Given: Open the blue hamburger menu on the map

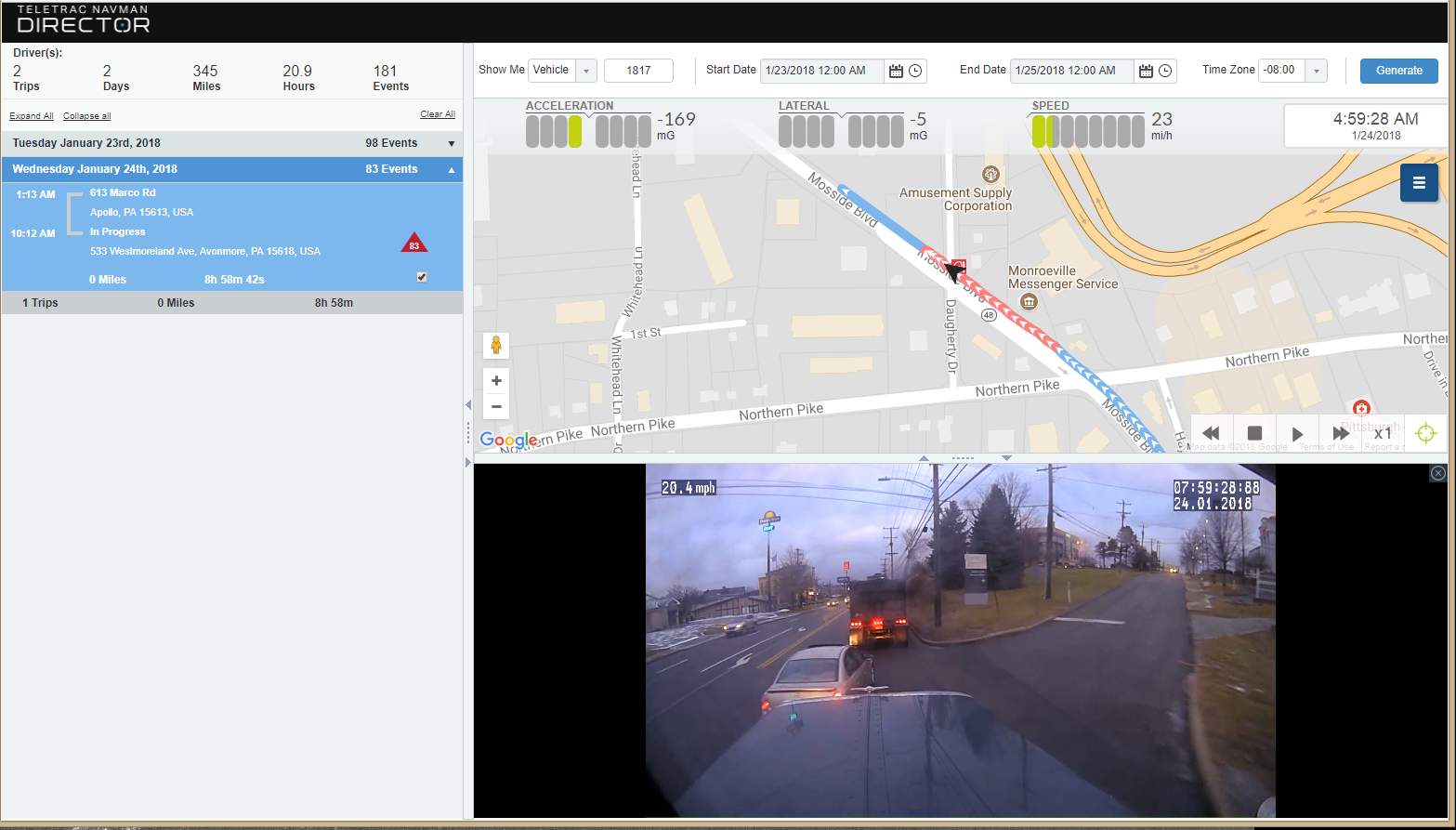Looking at the screenshot, I should pos(1419,183).
